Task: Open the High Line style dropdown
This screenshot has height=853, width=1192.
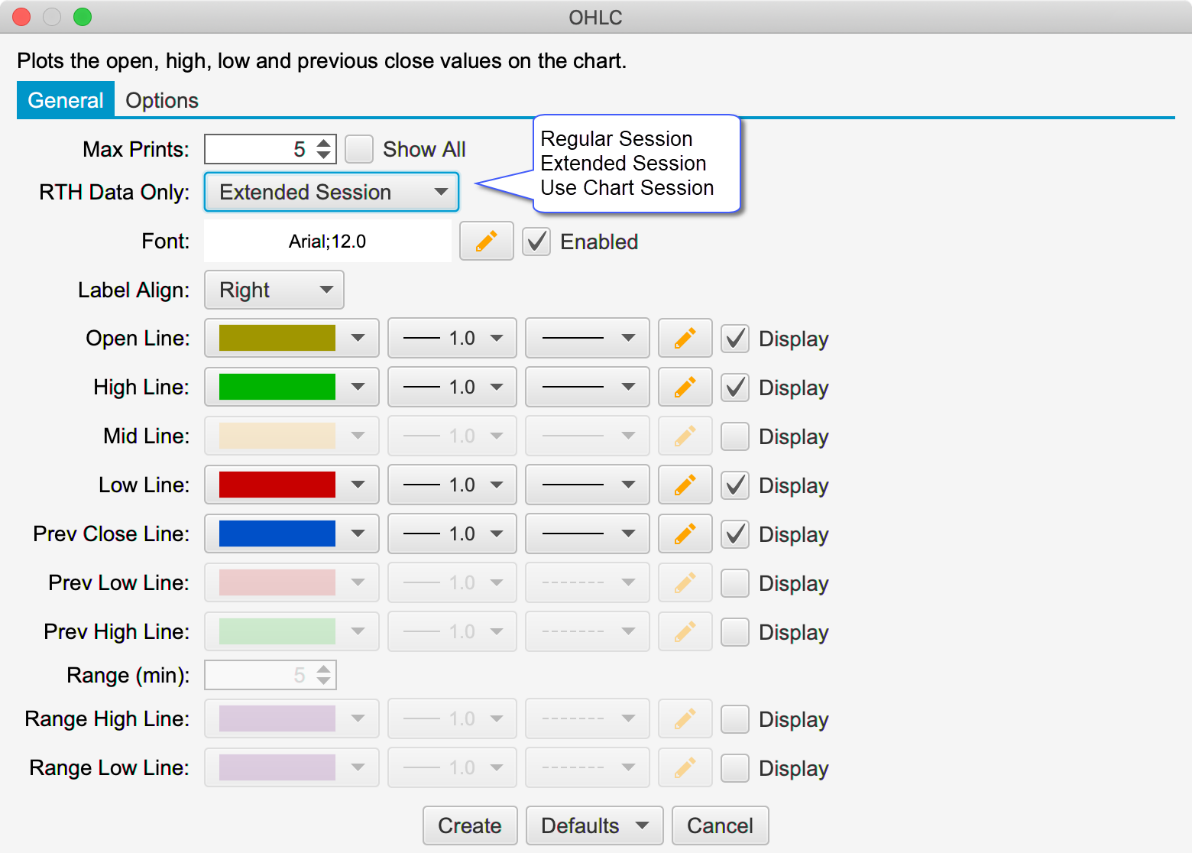Action: (587, 388)
